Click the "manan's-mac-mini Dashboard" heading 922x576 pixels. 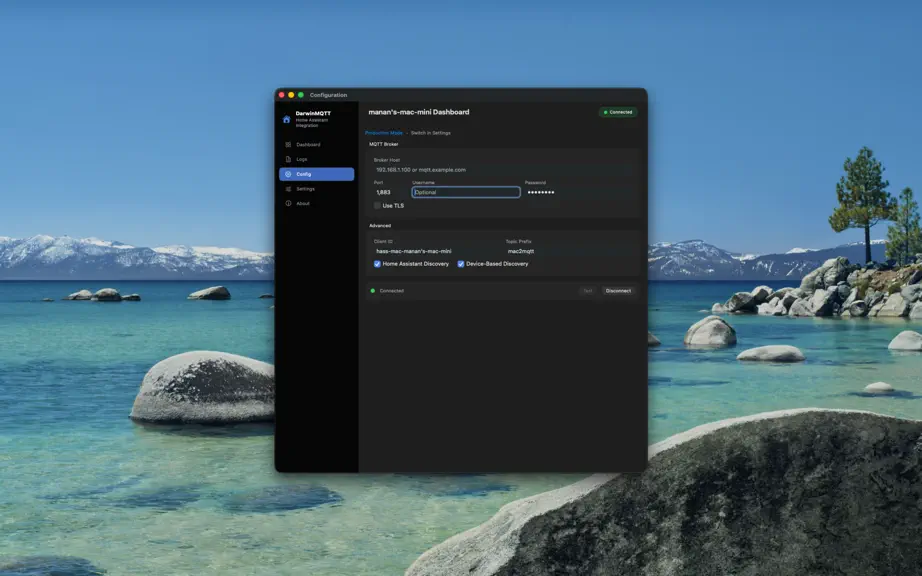419,112
